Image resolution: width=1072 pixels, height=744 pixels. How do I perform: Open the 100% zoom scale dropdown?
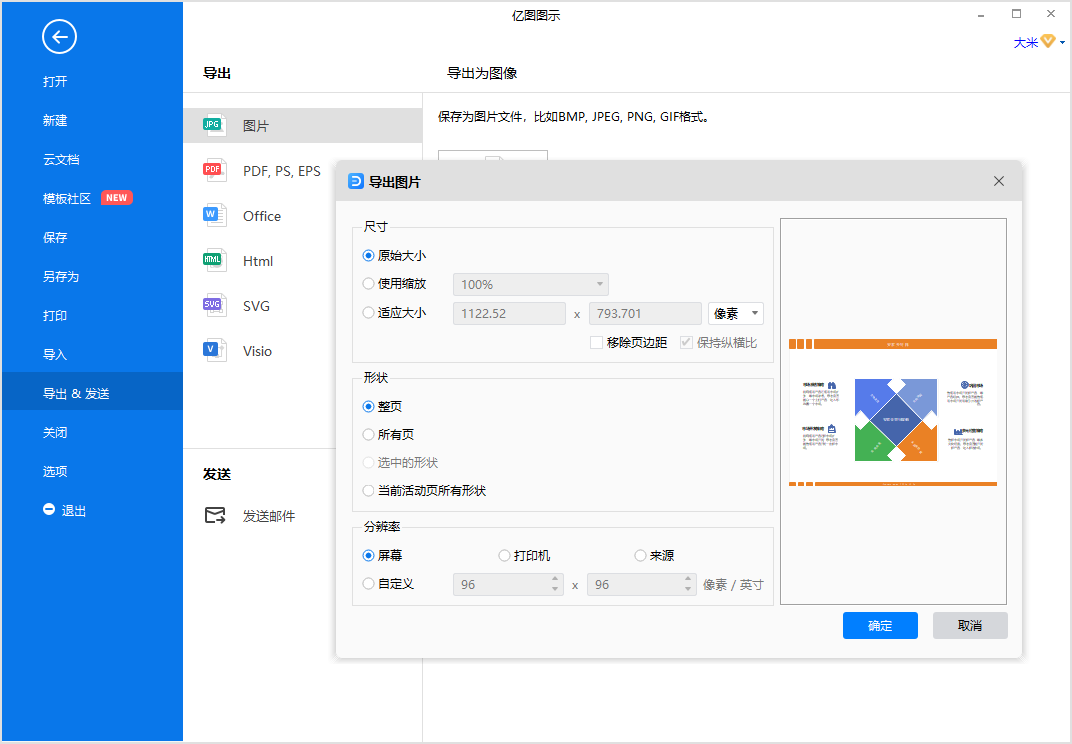531,284
